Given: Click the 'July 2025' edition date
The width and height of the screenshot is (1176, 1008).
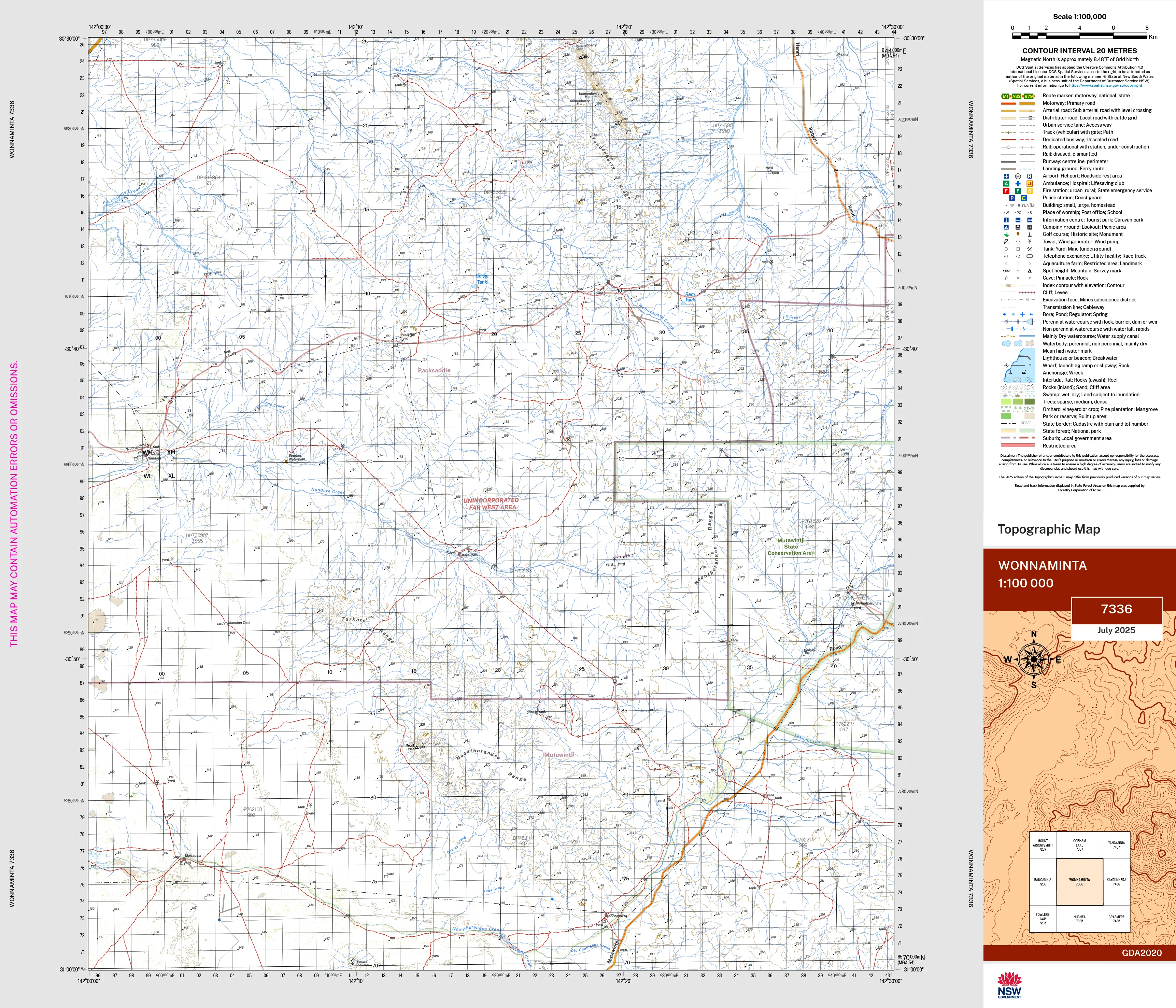Looking at the screenshot, I should (x=1116, y=630).
